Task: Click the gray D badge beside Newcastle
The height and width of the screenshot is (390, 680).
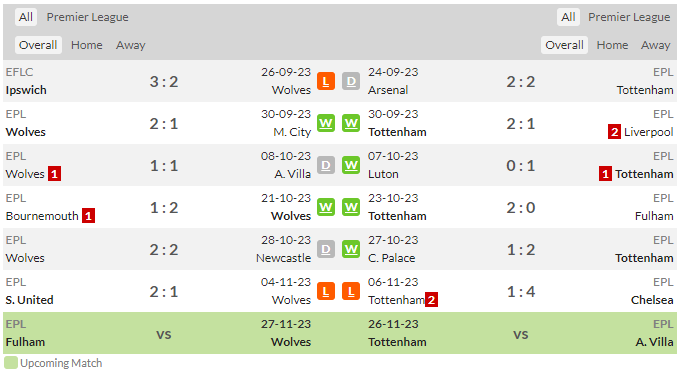Action: [x=326, y=249]
